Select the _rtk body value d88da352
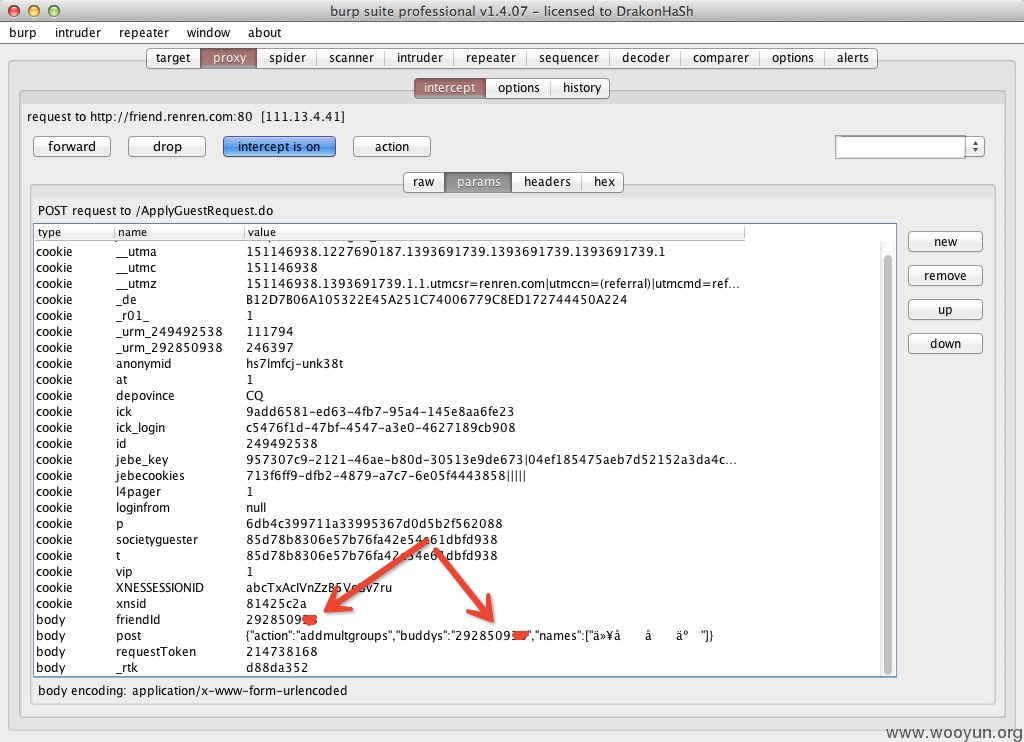 point(277,668)
